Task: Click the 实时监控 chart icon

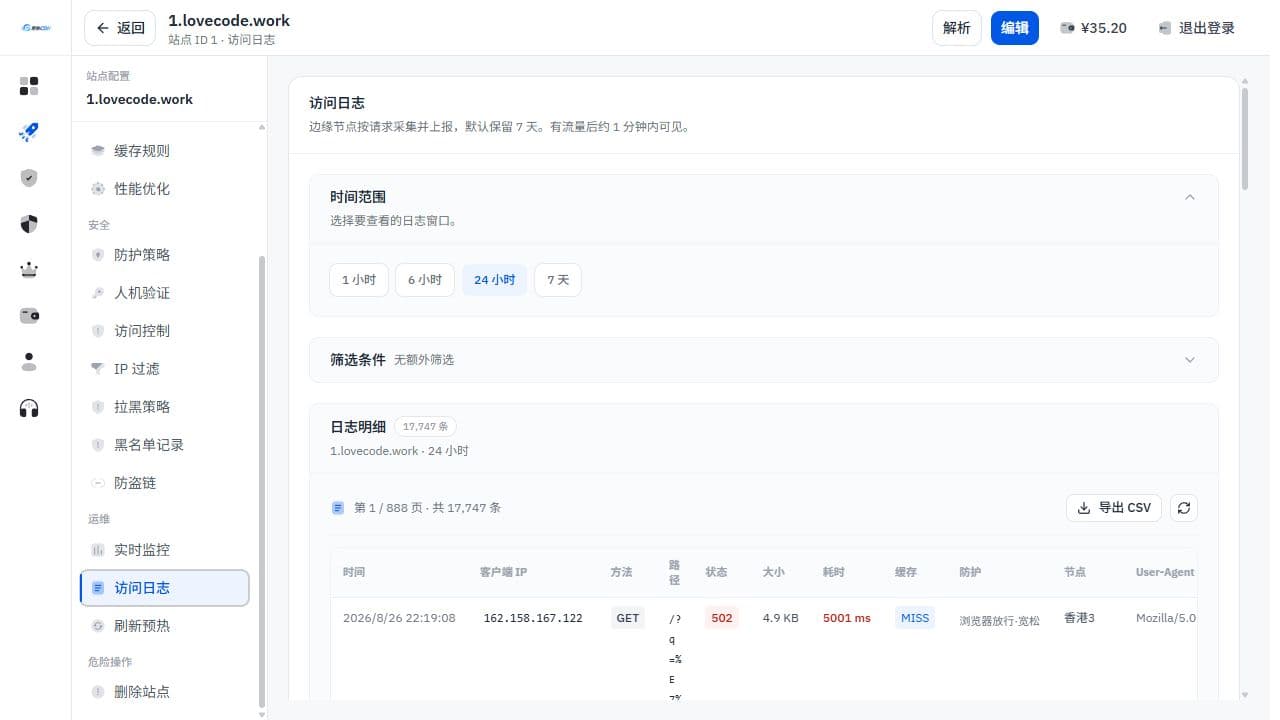Action: [x=98, y=550]
